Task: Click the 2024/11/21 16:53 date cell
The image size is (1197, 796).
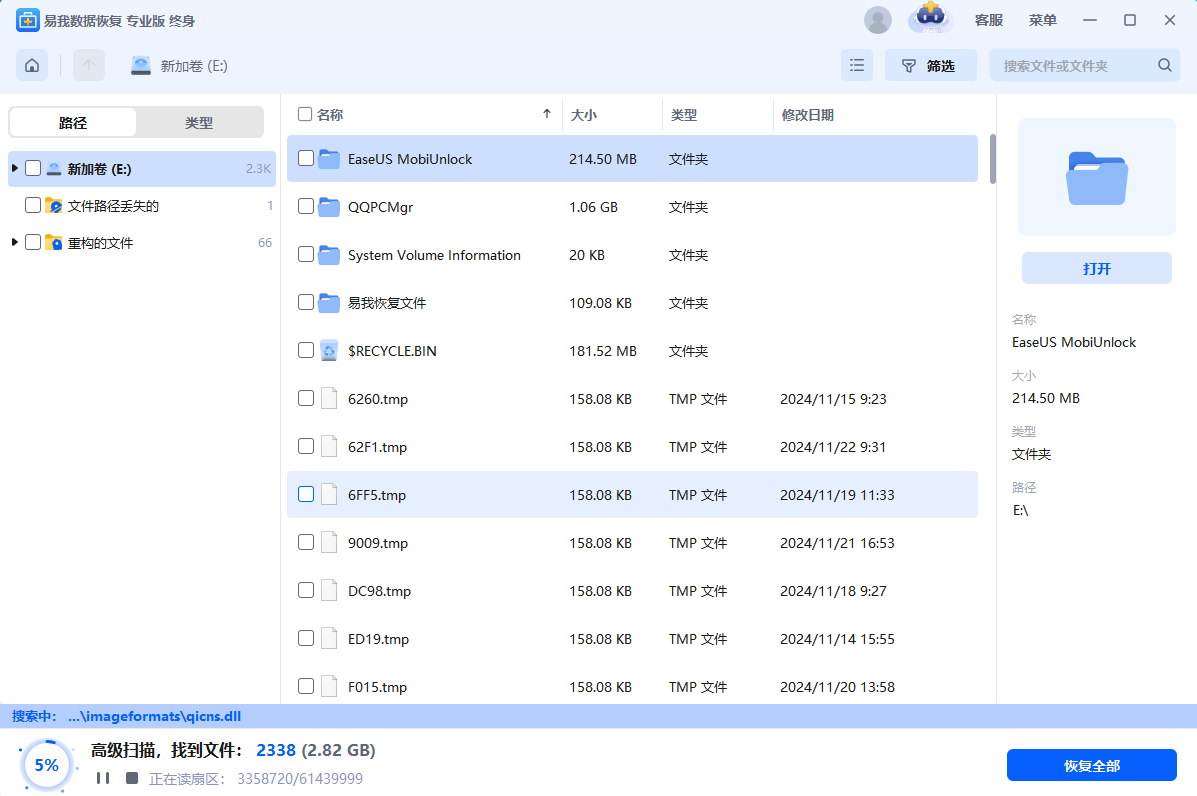Action: coord(837,543)
